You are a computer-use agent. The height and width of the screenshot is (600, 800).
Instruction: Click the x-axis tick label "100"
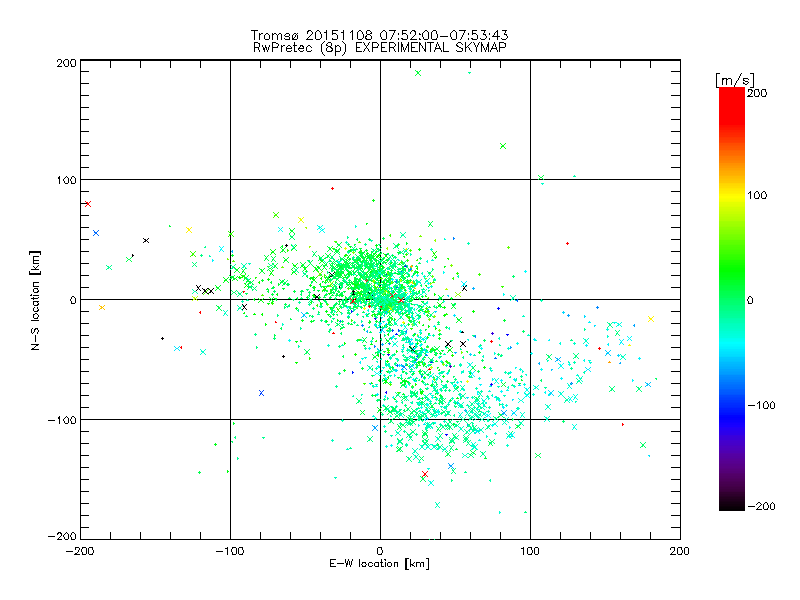(x=530, y=551)
